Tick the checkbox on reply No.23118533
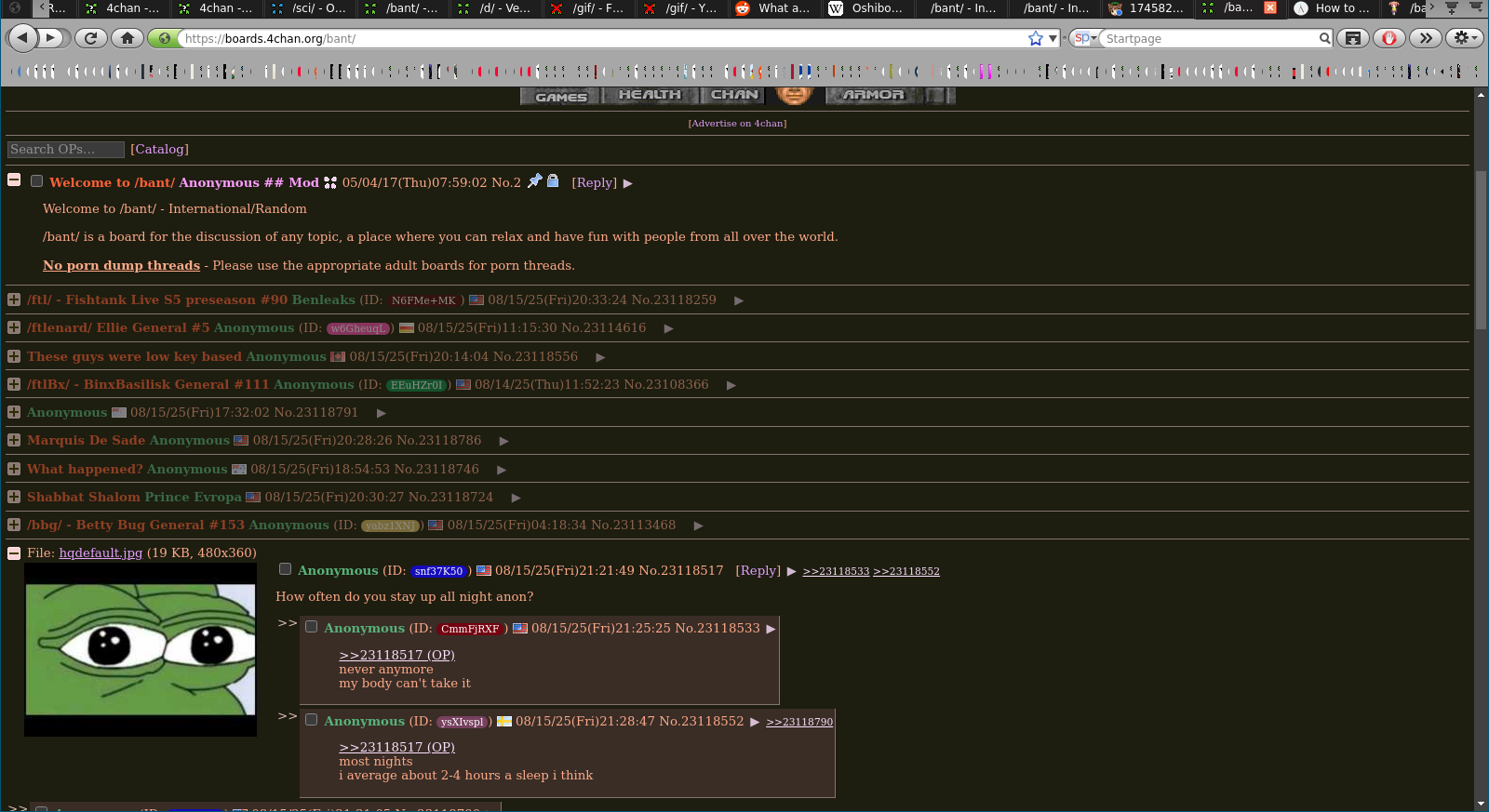This screenshot has height=812, width=1489. [x=312, y=627]
